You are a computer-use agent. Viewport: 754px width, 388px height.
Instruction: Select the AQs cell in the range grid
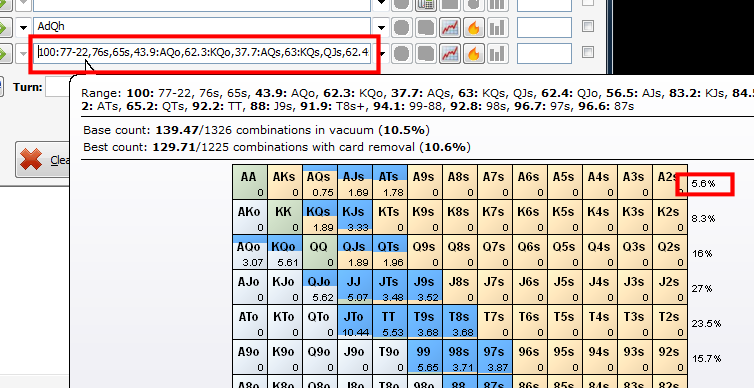click(x=320, y=182)
